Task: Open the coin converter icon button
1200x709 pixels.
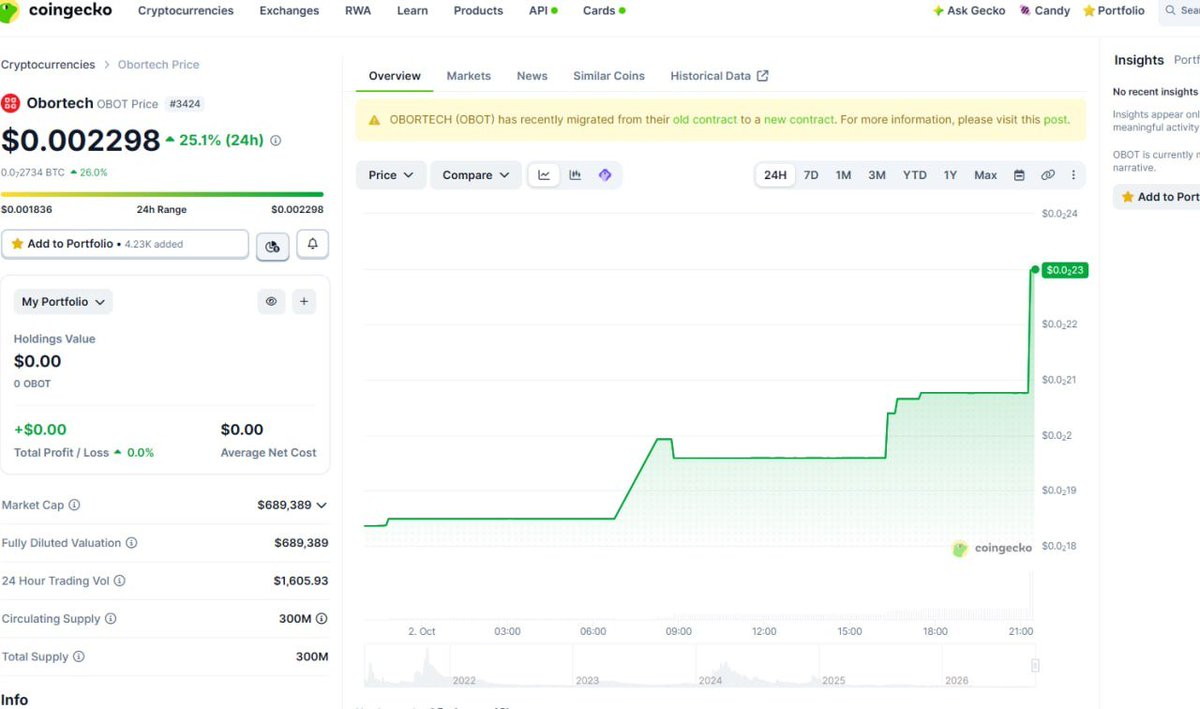Action: (x=273, y=246)
